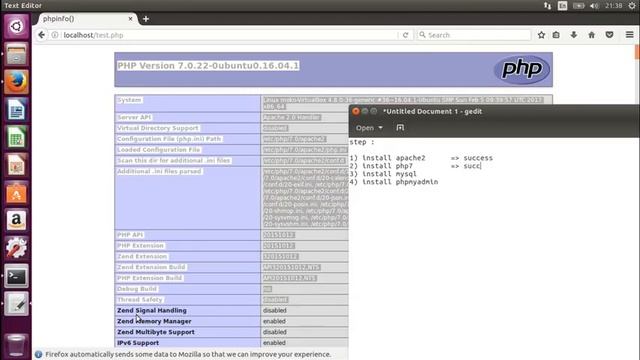Image resolution: width=640 pixels, height=360 pixels.
Task: Close the phpinfo() tab
Action: point(130,19)
